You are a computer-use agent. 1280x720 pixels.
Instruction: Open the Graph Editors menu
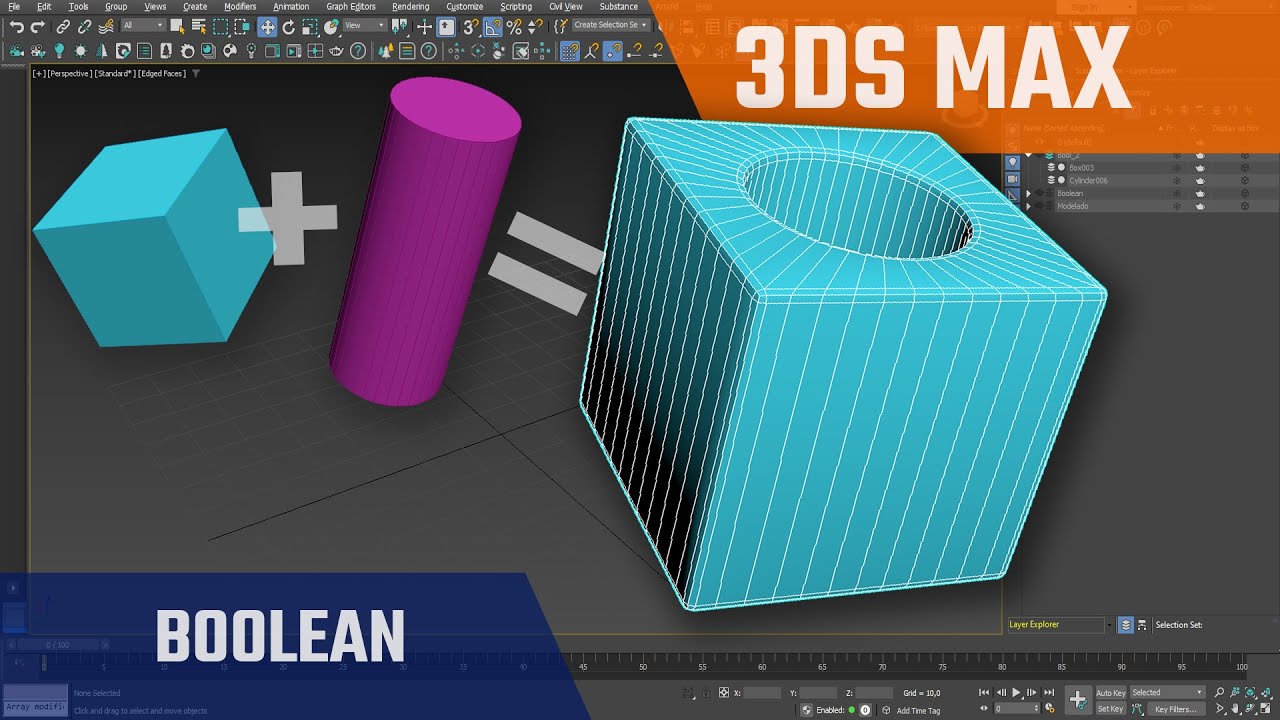pos(351,6)
